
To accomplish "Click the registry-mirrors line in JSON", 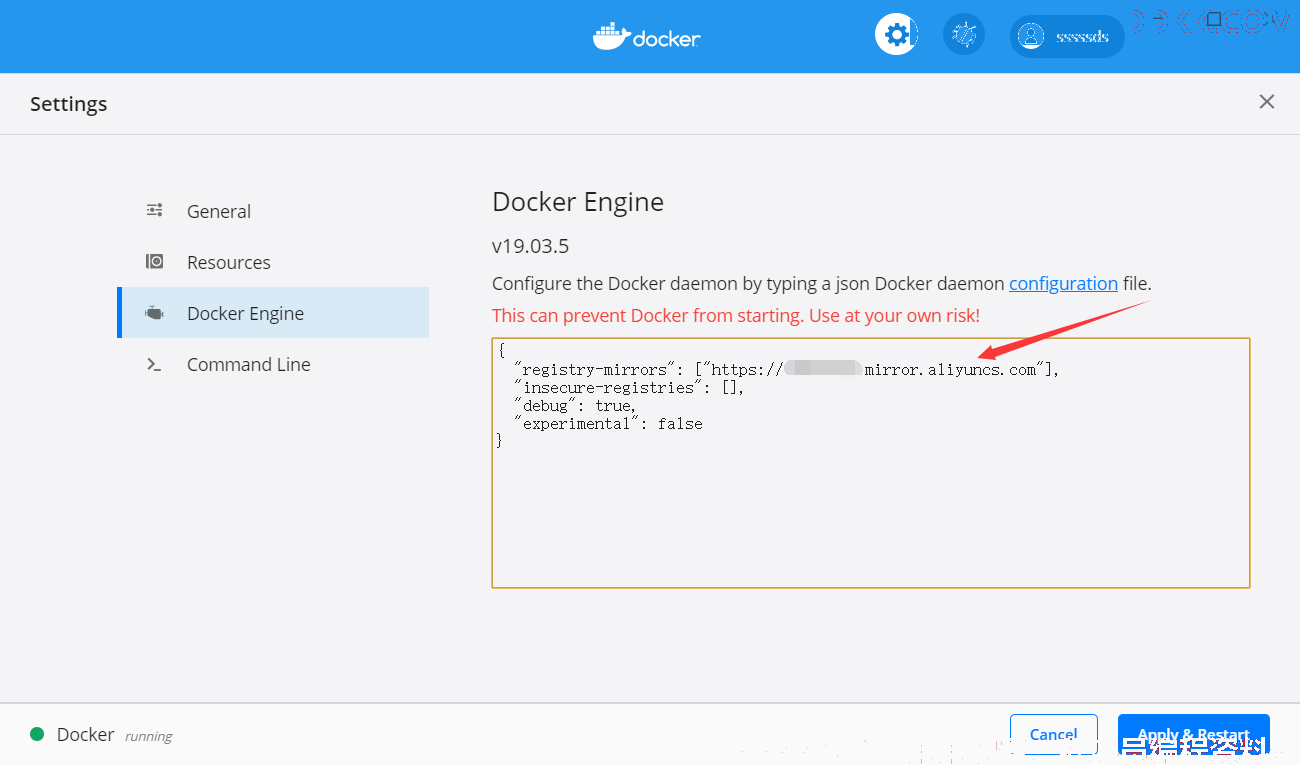I will click(787, 370).
